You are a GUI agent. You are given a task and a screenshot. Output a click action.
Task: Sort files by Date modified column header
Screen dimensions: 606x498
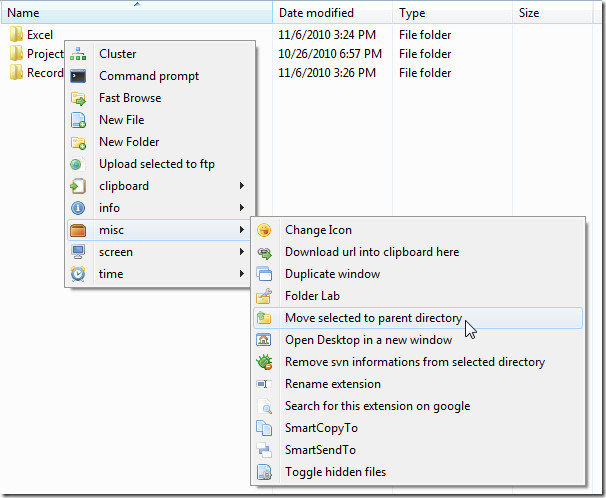[x=316, y=13]
